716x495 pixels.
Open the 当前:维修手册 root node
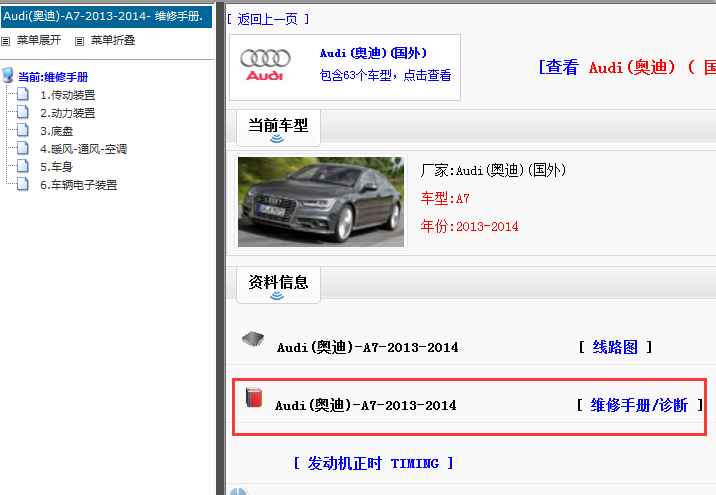click(x=53, y=77)
